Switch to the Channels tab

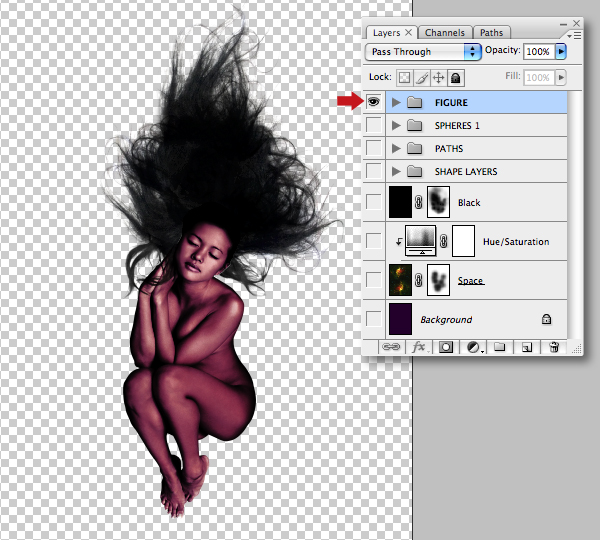point(445,33)
